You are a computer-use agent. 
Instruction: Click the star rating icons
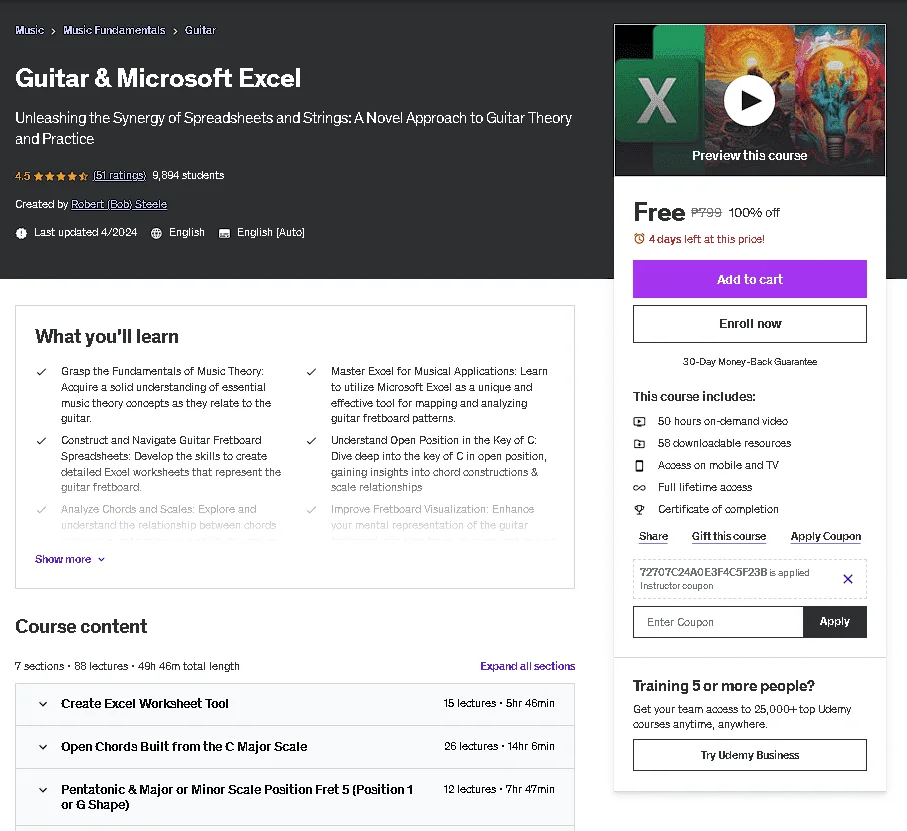click(x=61, y=176)
